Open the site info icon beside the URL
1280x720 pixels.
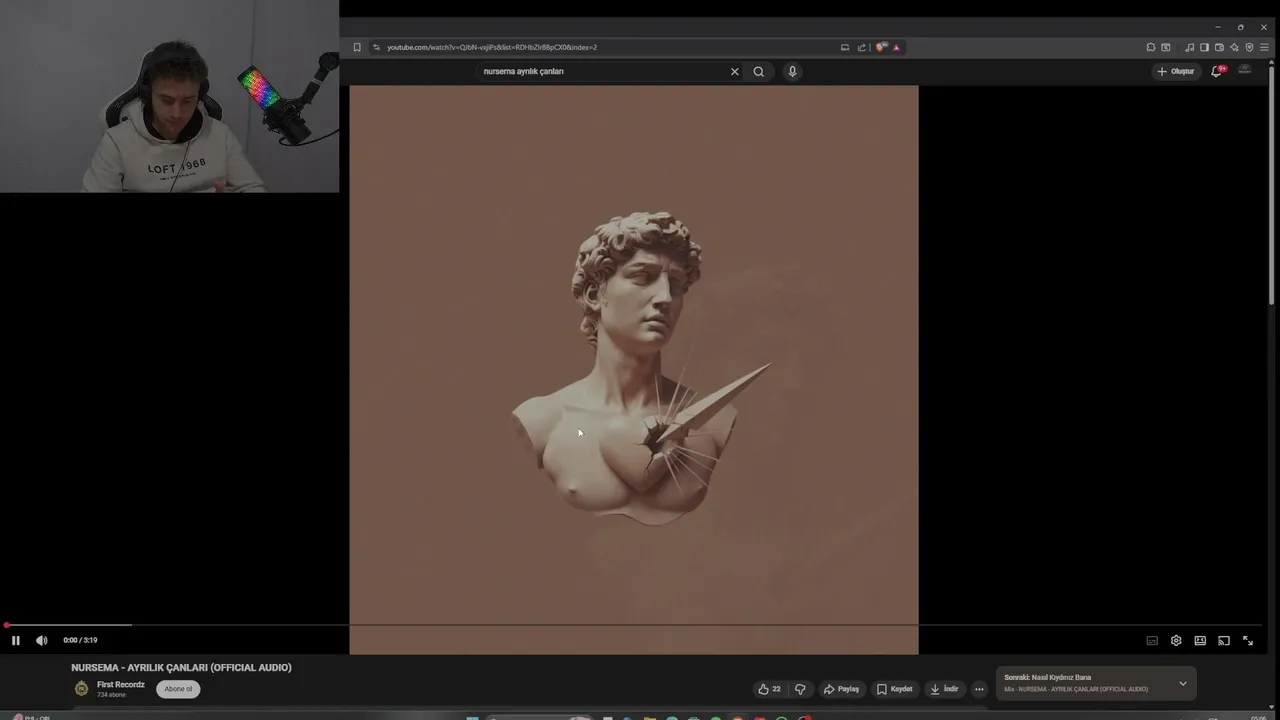(x=376, y=47)
